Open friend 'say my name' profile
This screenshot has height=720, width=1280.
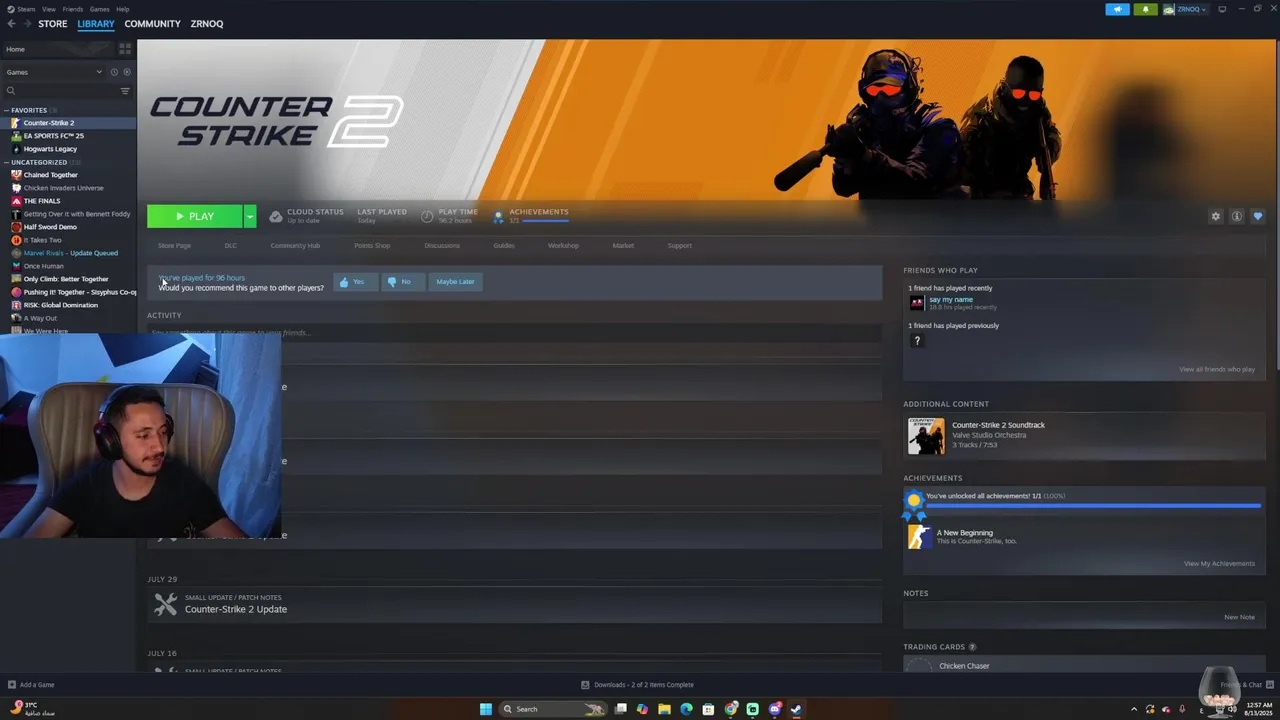(x=950, y=300)
